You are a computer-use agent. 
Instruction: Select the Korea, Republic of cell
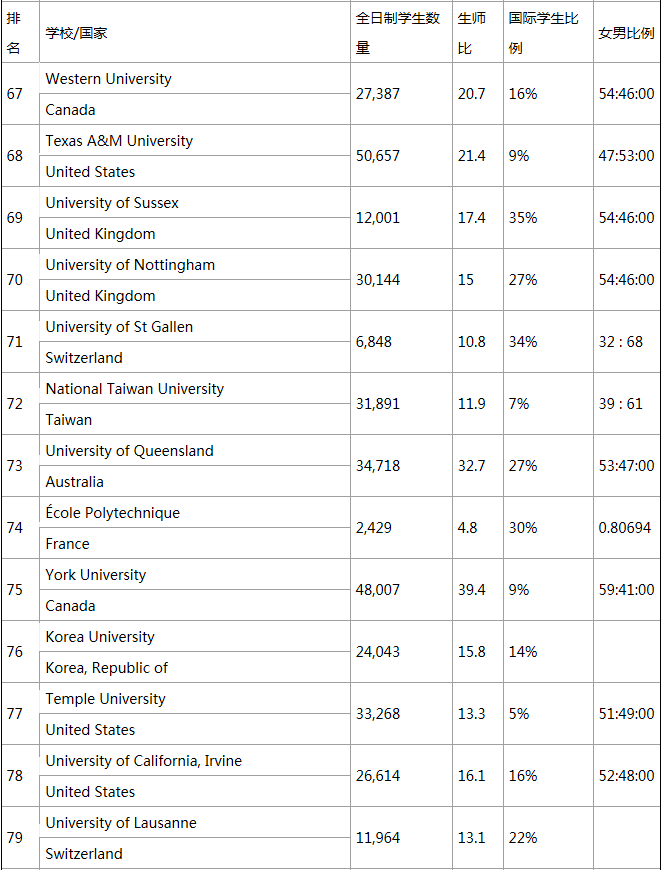pos(106,667)
